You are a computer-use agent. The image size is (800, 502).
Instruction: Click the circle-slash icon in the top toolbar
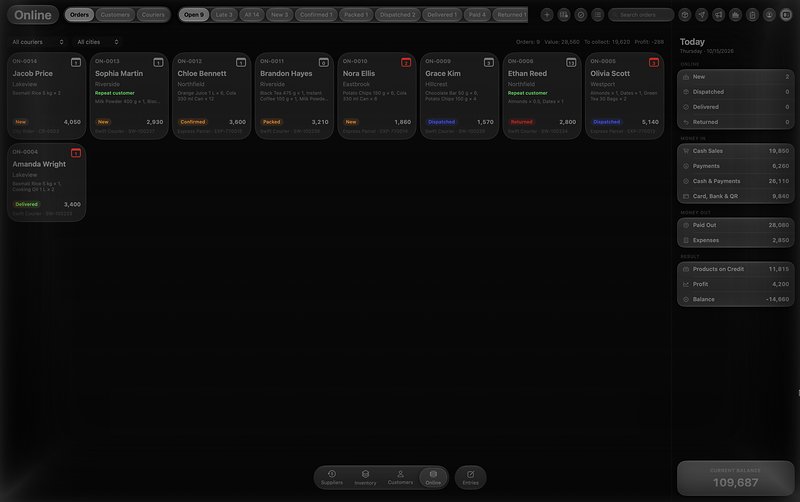[581, 15]
